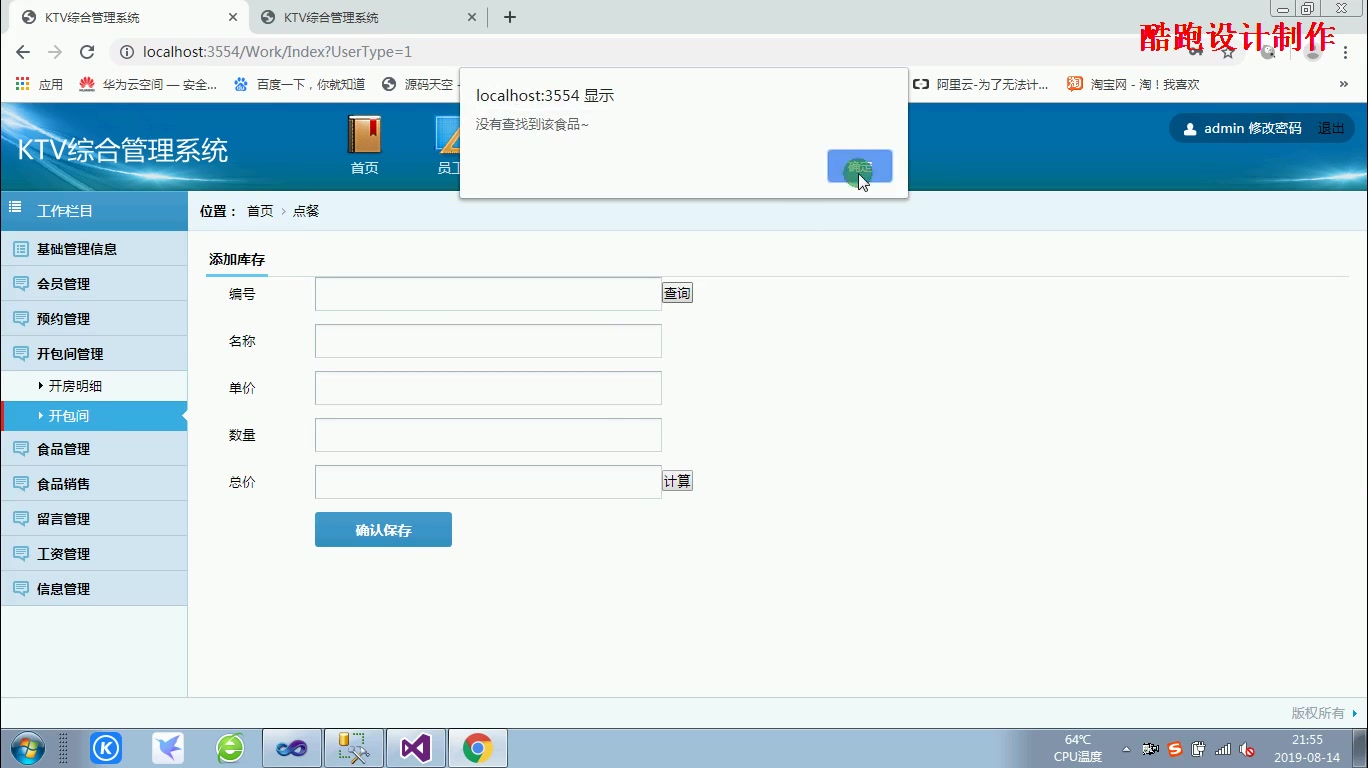Viewport: 1368px width, 768px height.
Task: Launch Chrome from the taskbar
Action: [x=477, y=747]
